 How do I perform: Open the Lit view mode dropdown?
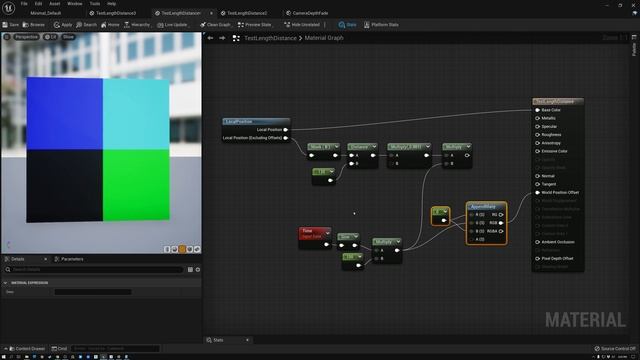pos(51,37)
